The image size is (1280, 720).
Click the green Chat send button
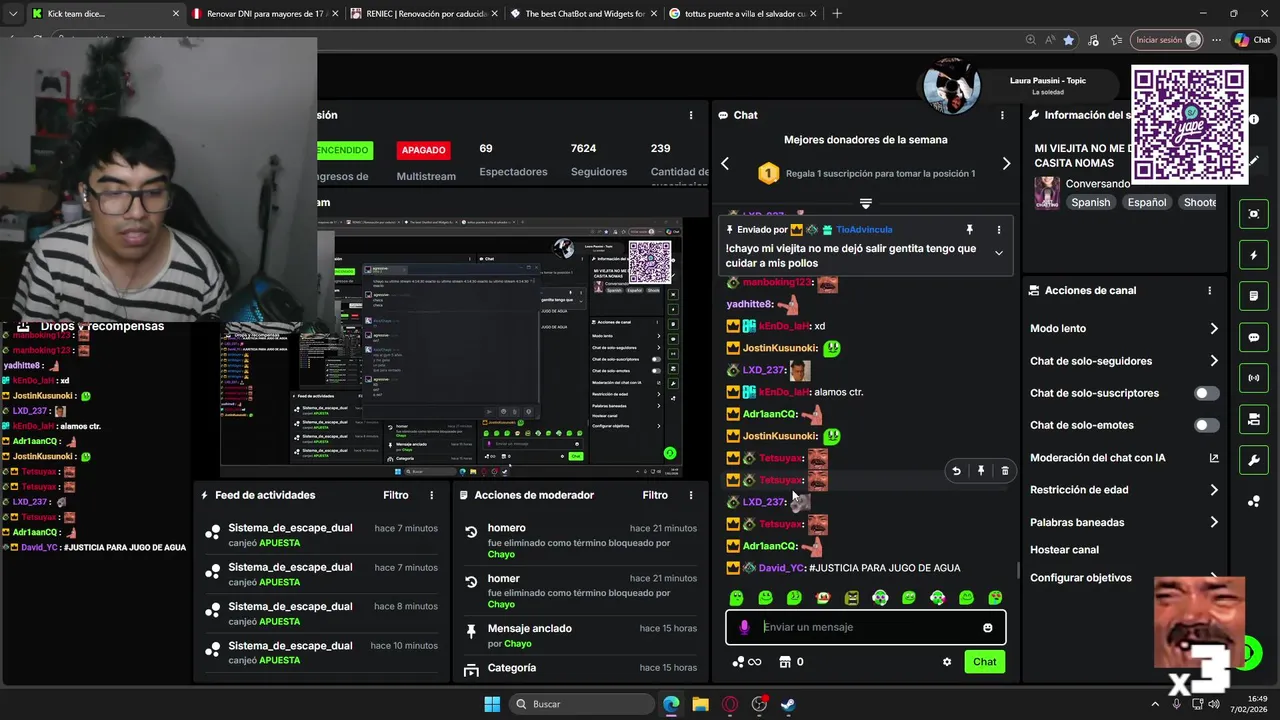[x=985, y=662]
